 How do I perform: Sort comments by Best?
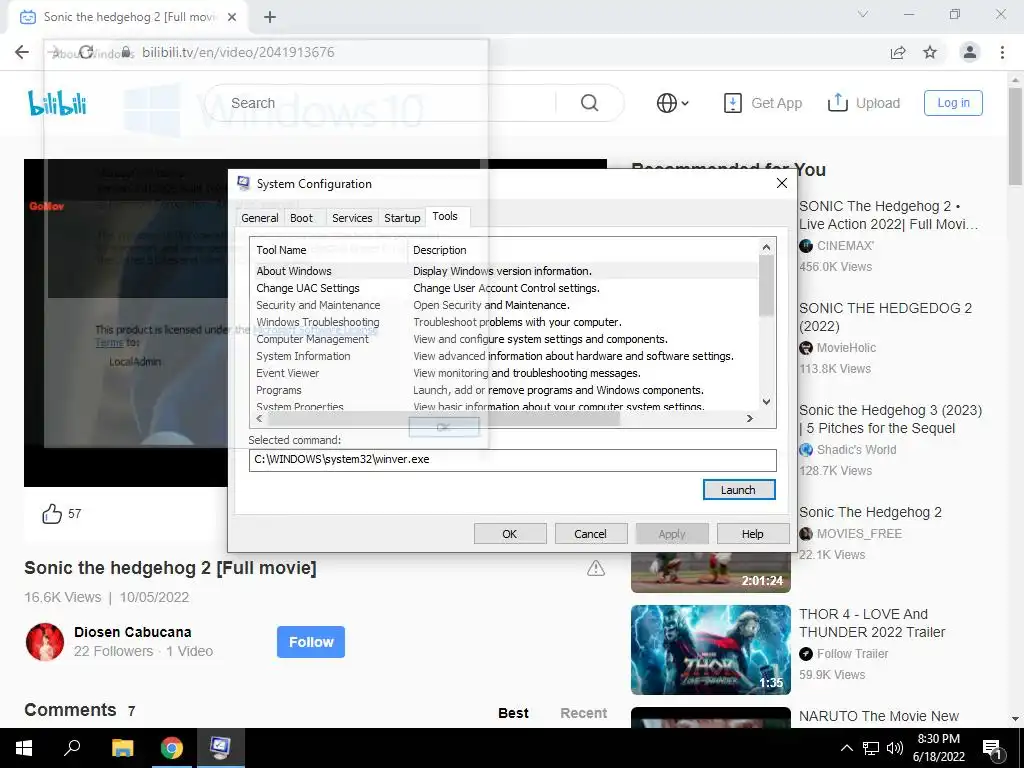pyautogui.click(x=513, y=713)
